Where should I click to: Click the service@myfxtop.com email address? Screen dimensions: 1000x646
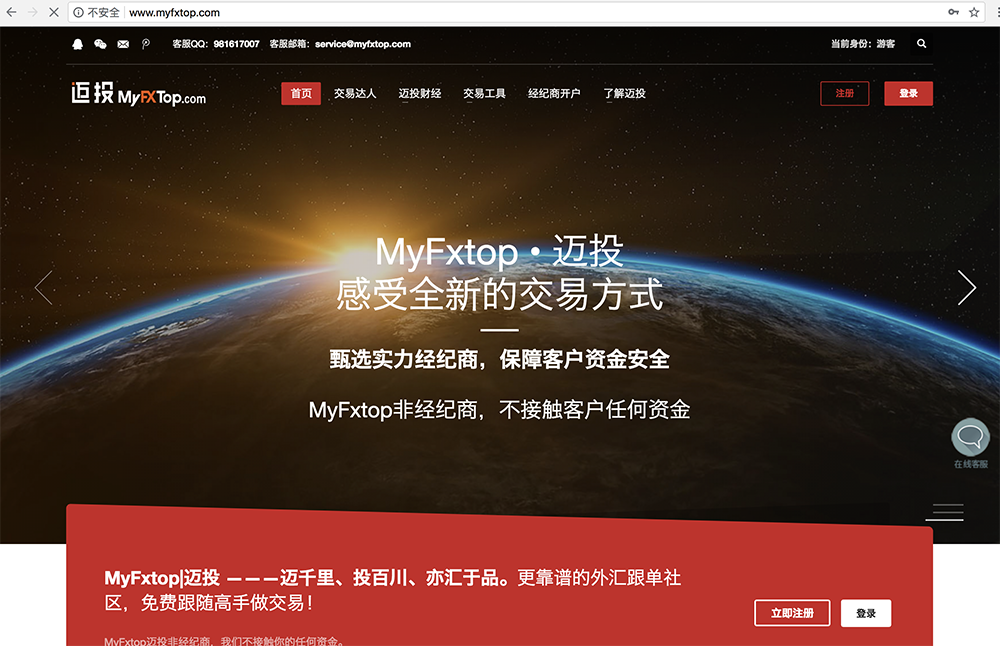363,44
